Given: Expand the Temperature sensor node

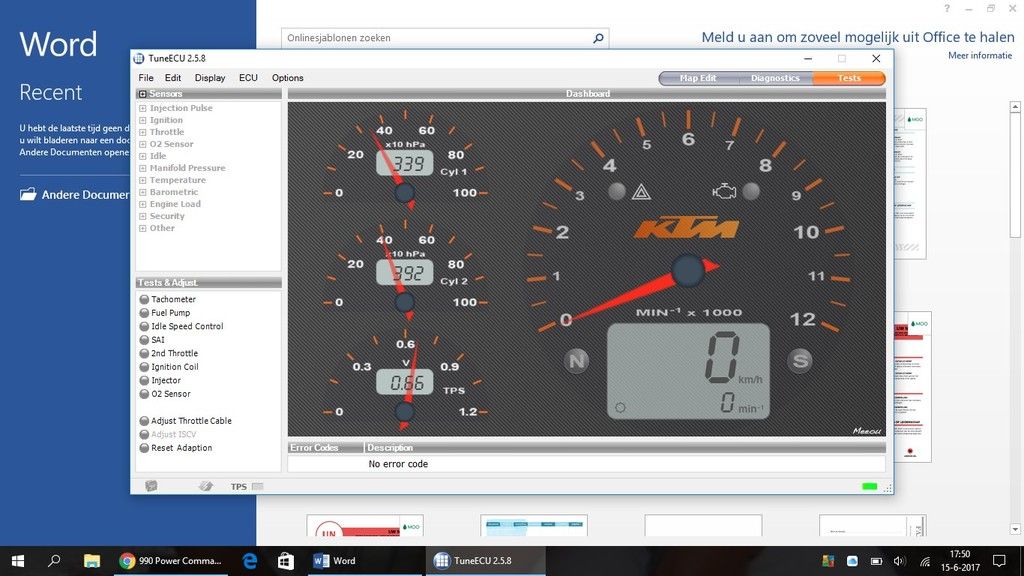Looking at the screenshot, I should [142, 180].
